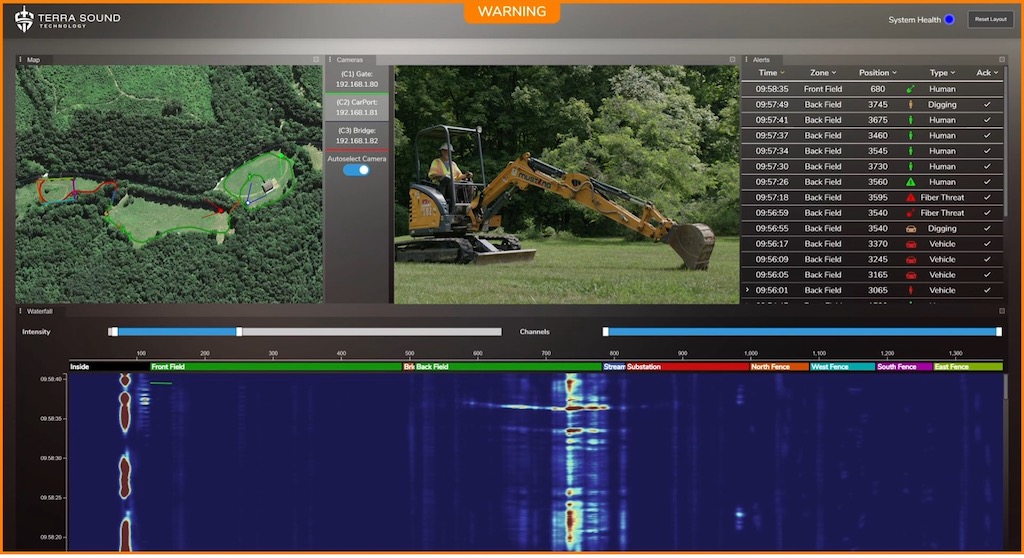Select camera (C2) CarPort 192.168.1.81

point(357,107)
